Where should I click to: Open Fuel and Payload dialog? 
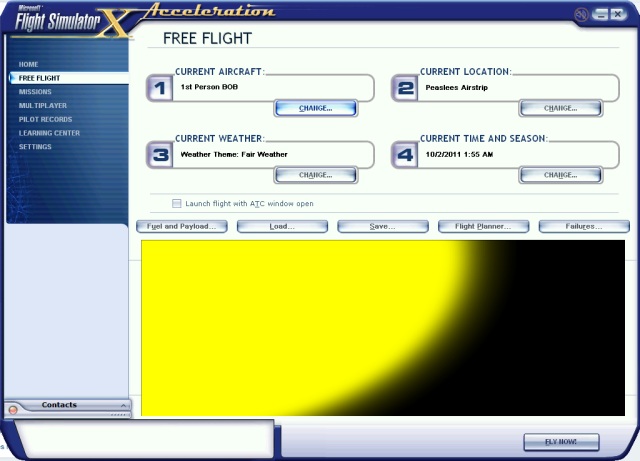click(x=182, y=226)
